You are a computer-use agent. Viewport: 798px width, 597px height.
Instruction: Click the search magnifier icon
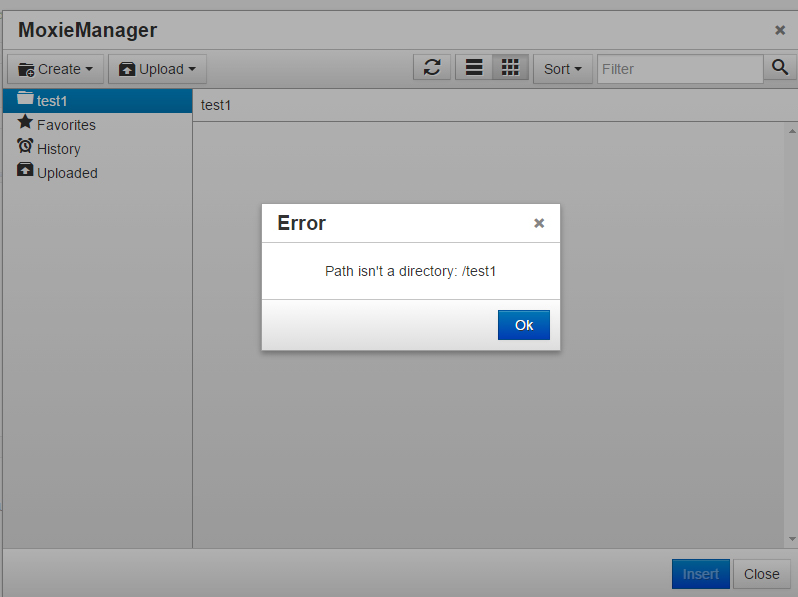tap(779, 68)
